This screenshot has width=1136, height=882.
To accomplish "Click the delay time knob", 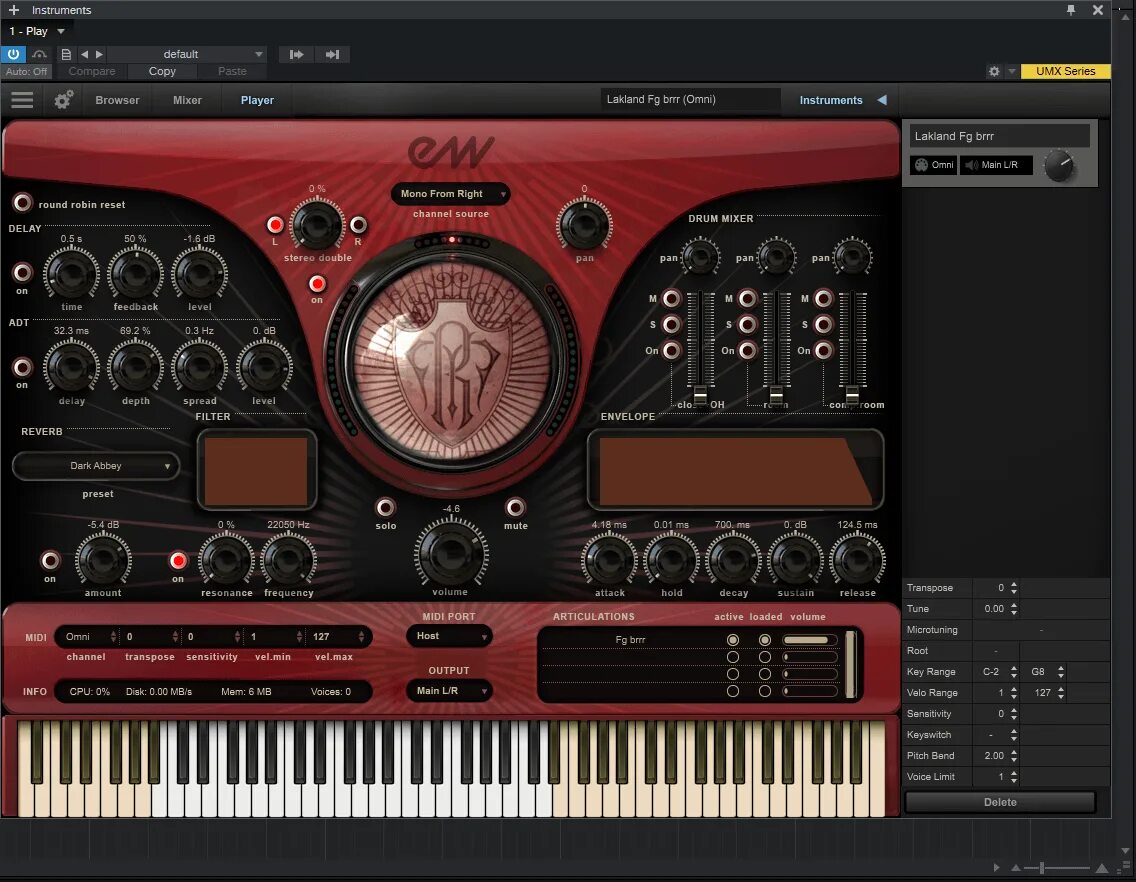I will [x=71, y=274].
